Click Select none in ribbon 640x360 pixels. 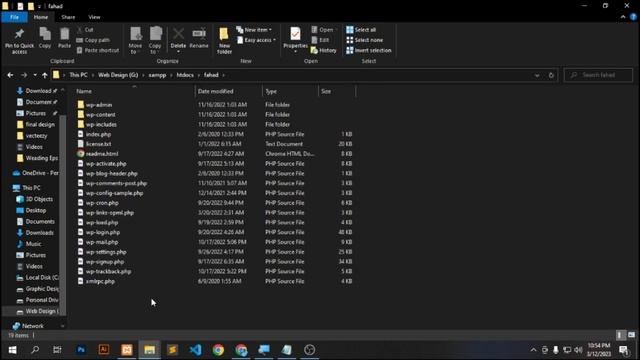[x=364, y=40]
